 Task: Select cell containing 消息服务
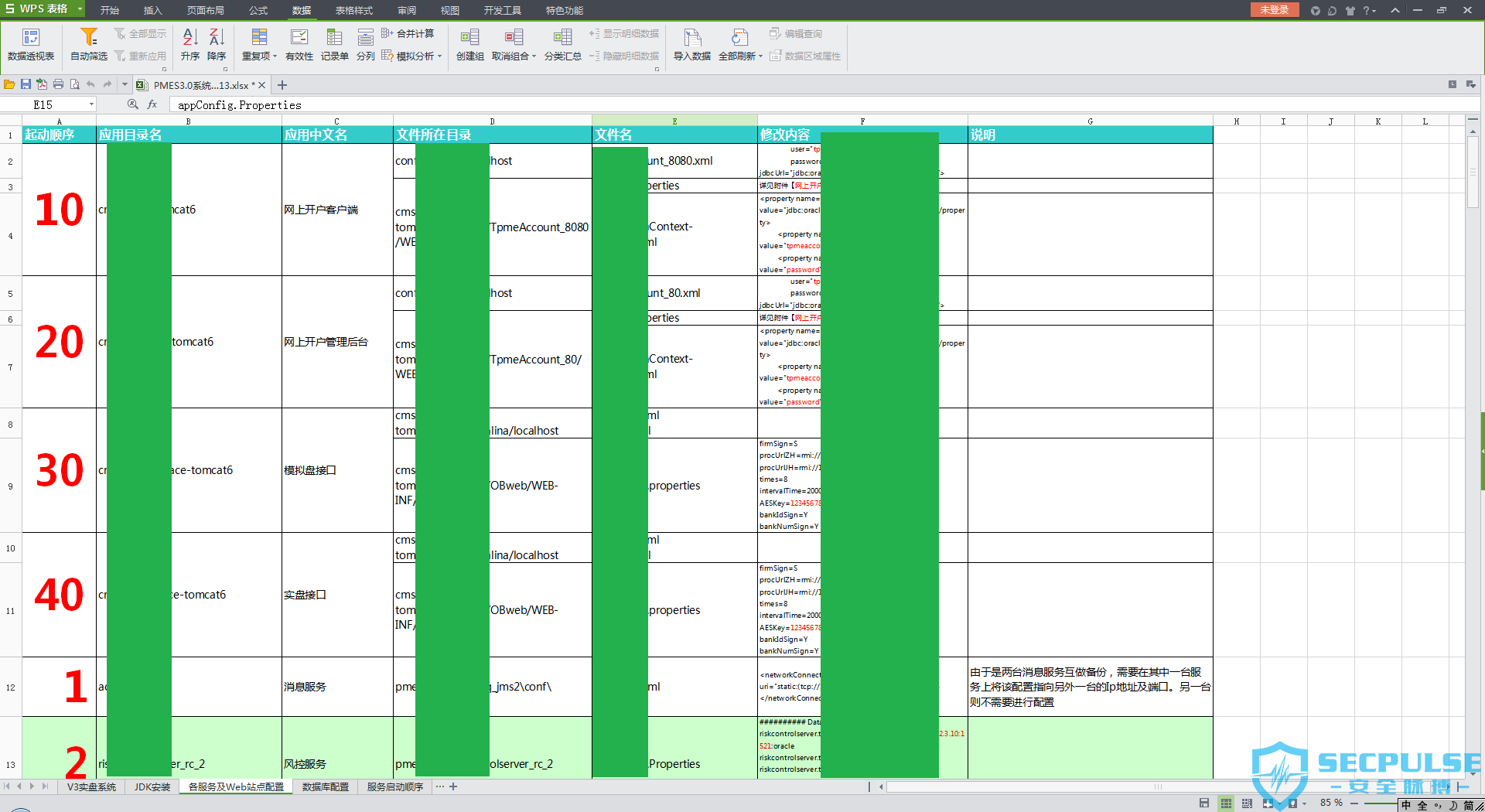coord(337,687)
